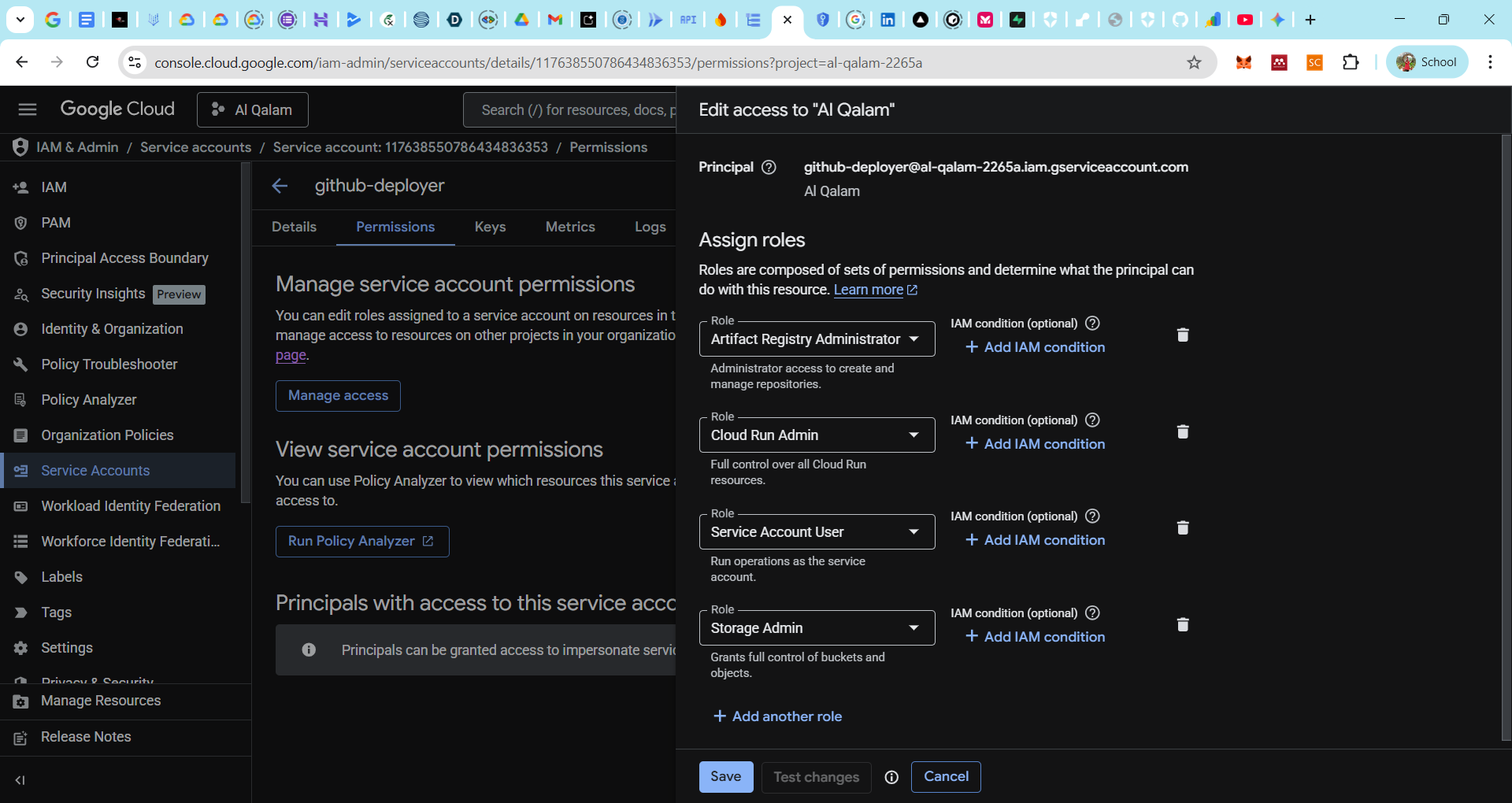Switch to the LinkedIn browser tab
Screen dimensions: 1512x803
pos(888,20)
